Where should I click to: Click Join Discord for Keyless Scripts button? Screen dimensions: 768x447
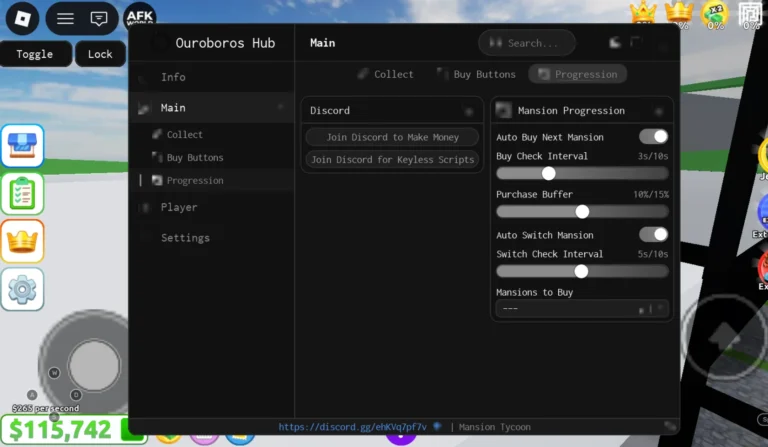coord(392,160)
